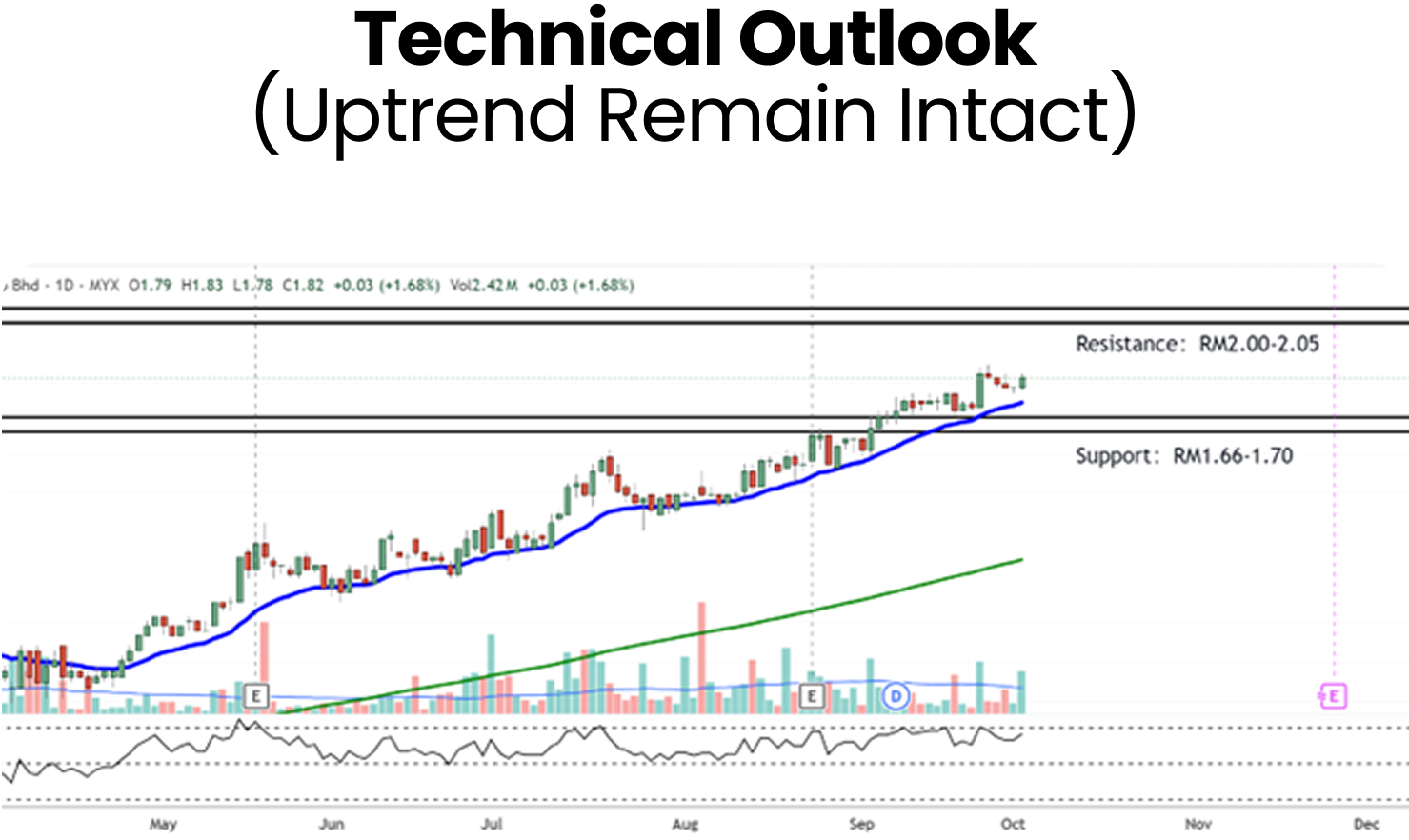Click the Dec label on time axis
Image resolution: width=1409 pixels, height=840 pixels.
click(1365, 824)
